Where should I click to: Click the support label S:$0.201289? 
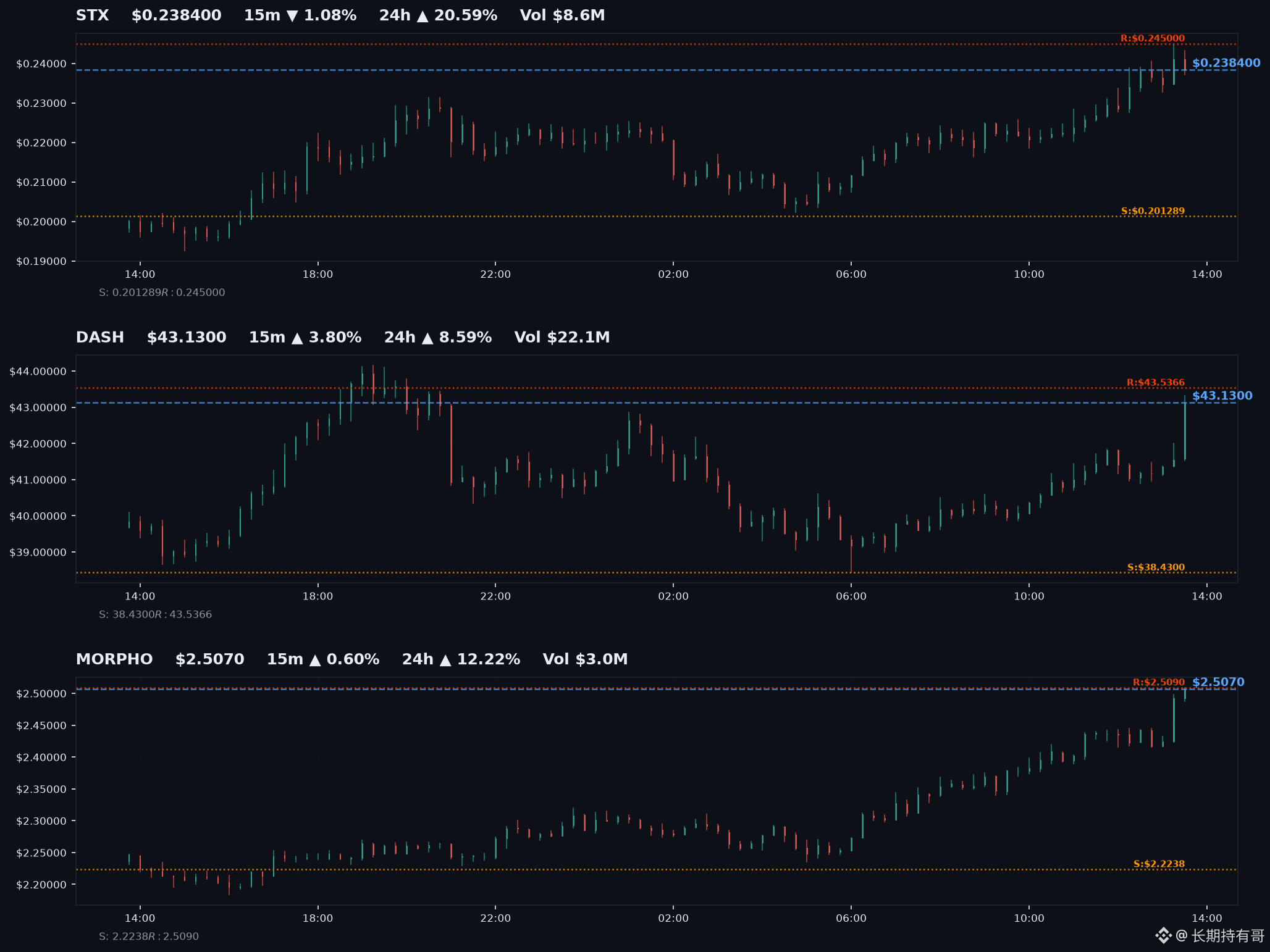click(1153, 211)
